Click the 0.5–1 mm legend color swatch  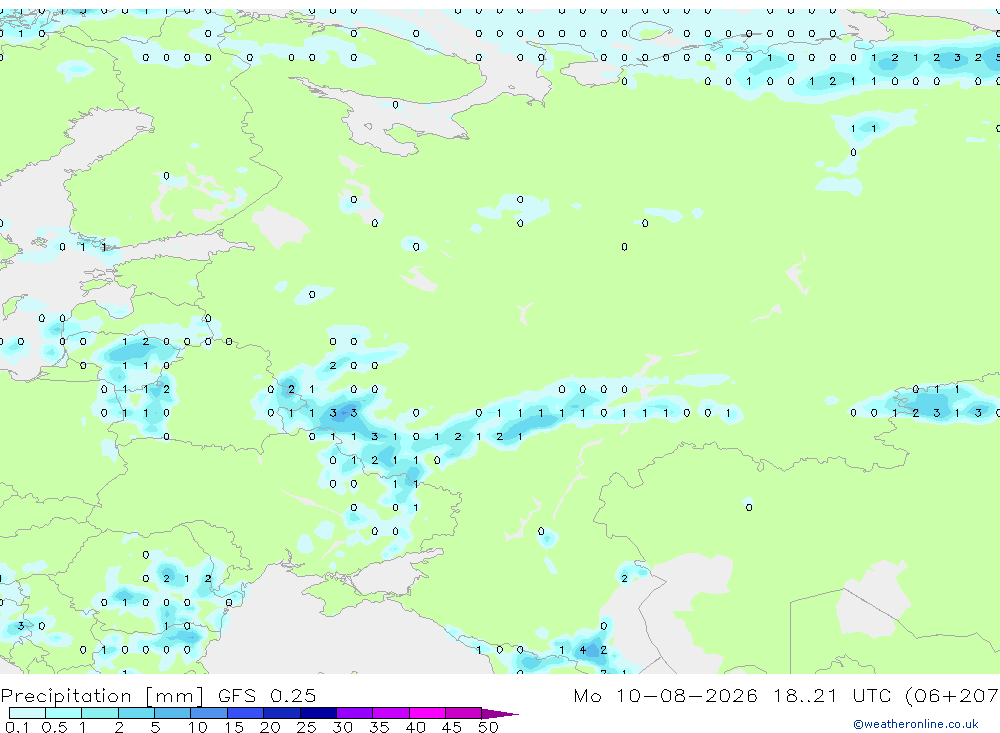pyautogui.click(x=64, y=713)
